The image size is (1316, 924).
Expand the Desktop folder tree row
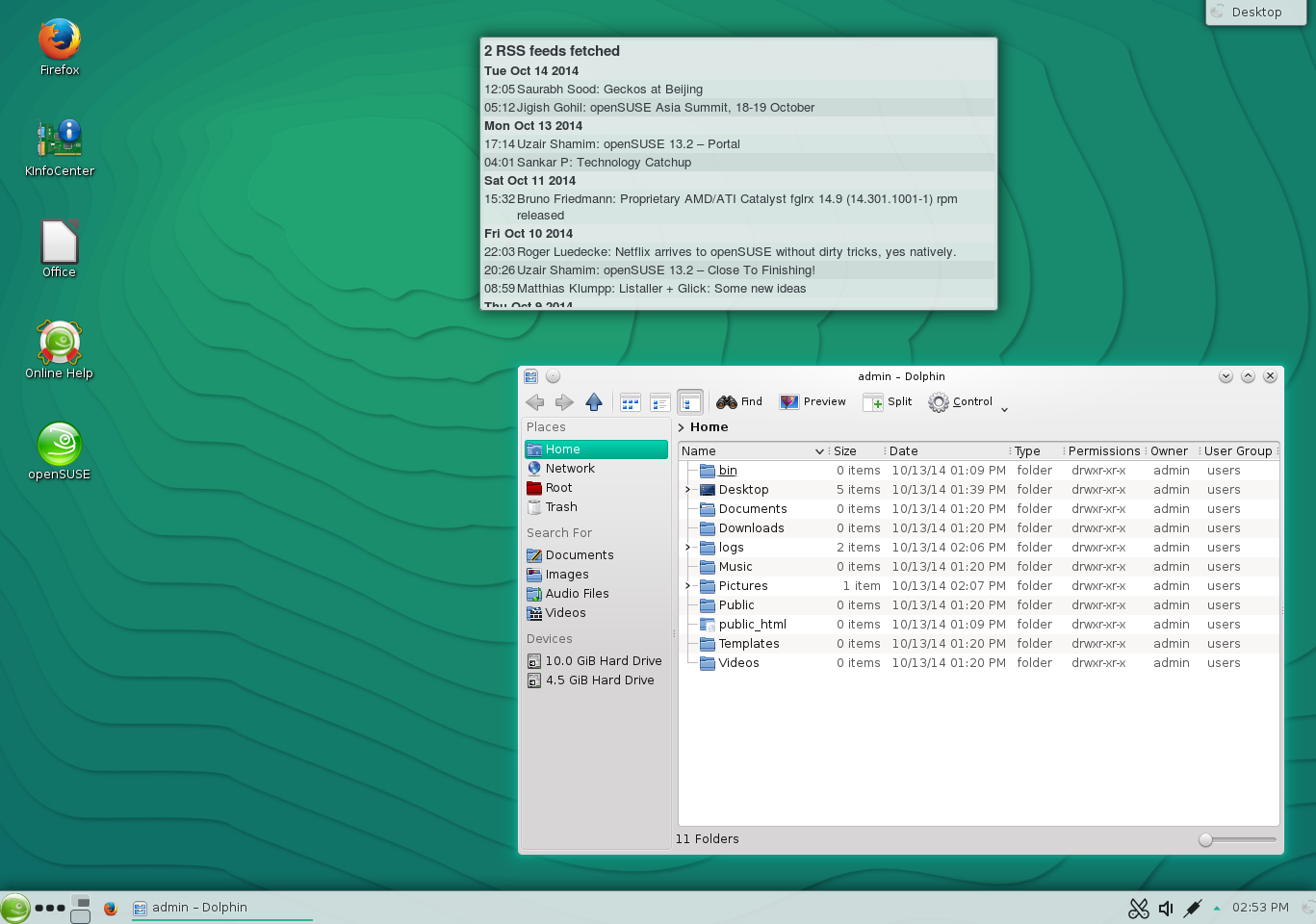[687, 490]
